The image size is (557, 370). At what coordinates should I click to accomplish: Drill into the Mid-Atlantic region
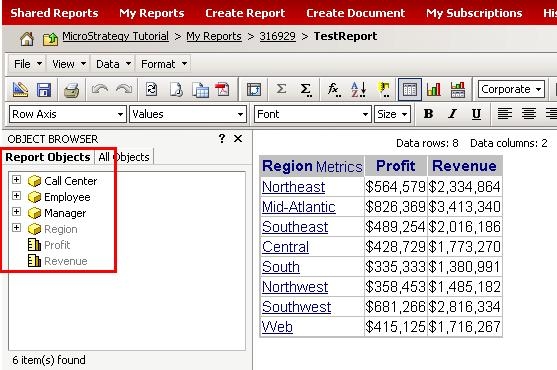(x=298, y=207)
